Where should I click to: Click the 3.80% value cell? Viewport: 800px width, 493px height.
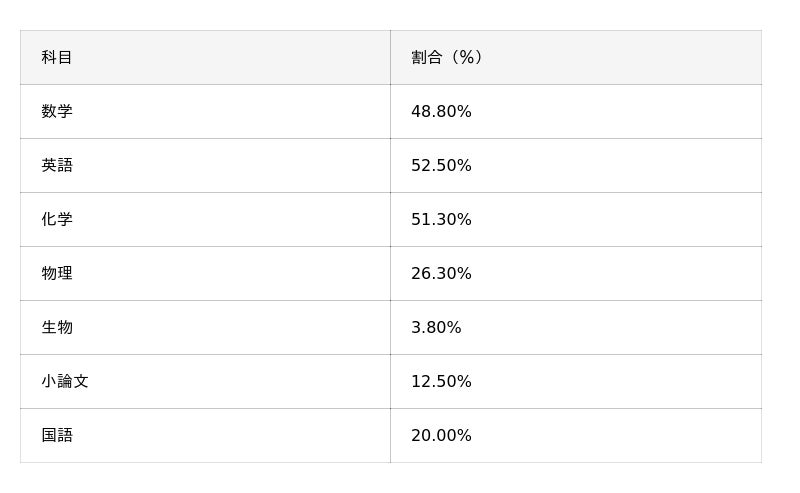tap(436, 328)
